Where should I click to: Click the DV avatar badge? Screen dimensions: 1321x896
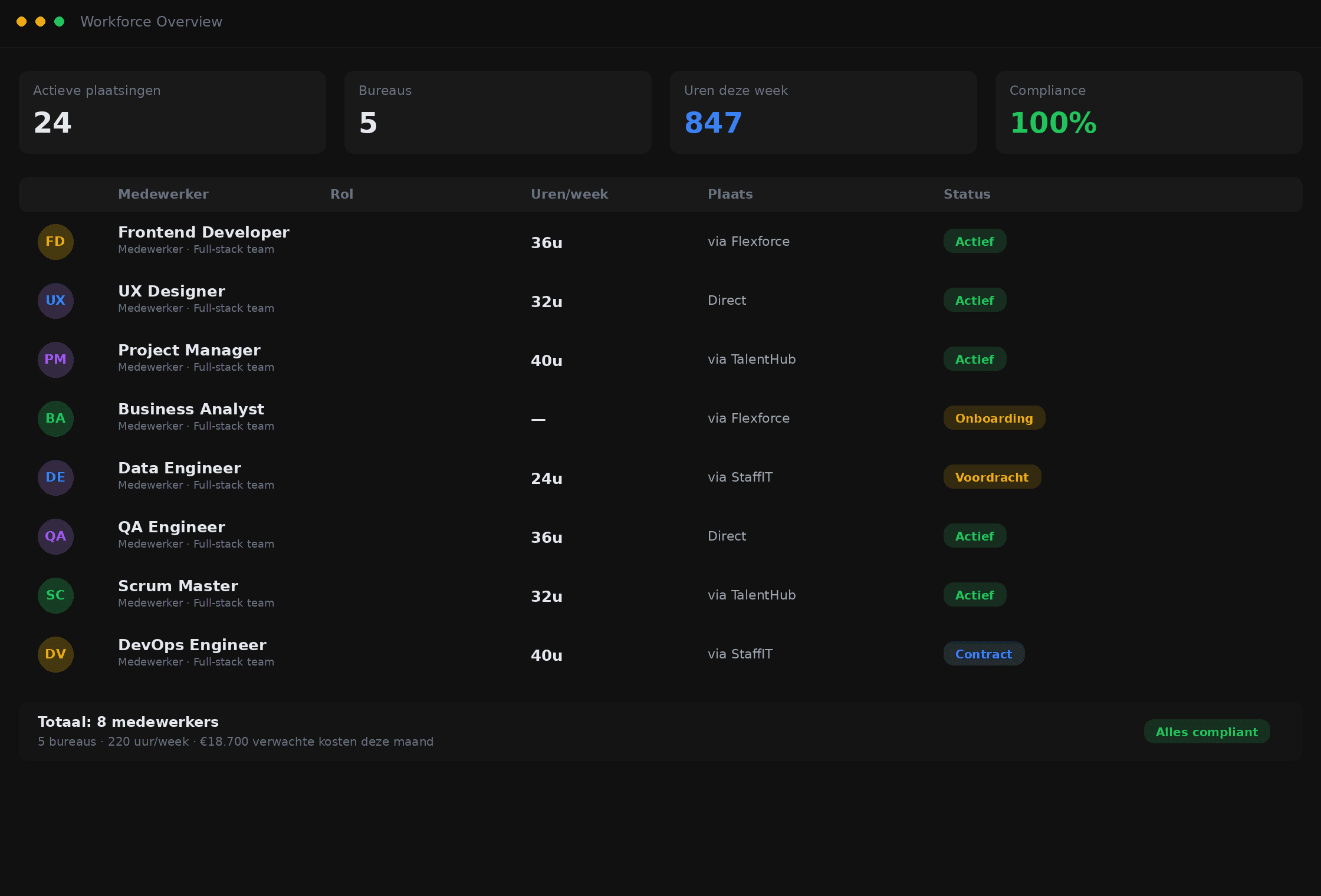55,654
